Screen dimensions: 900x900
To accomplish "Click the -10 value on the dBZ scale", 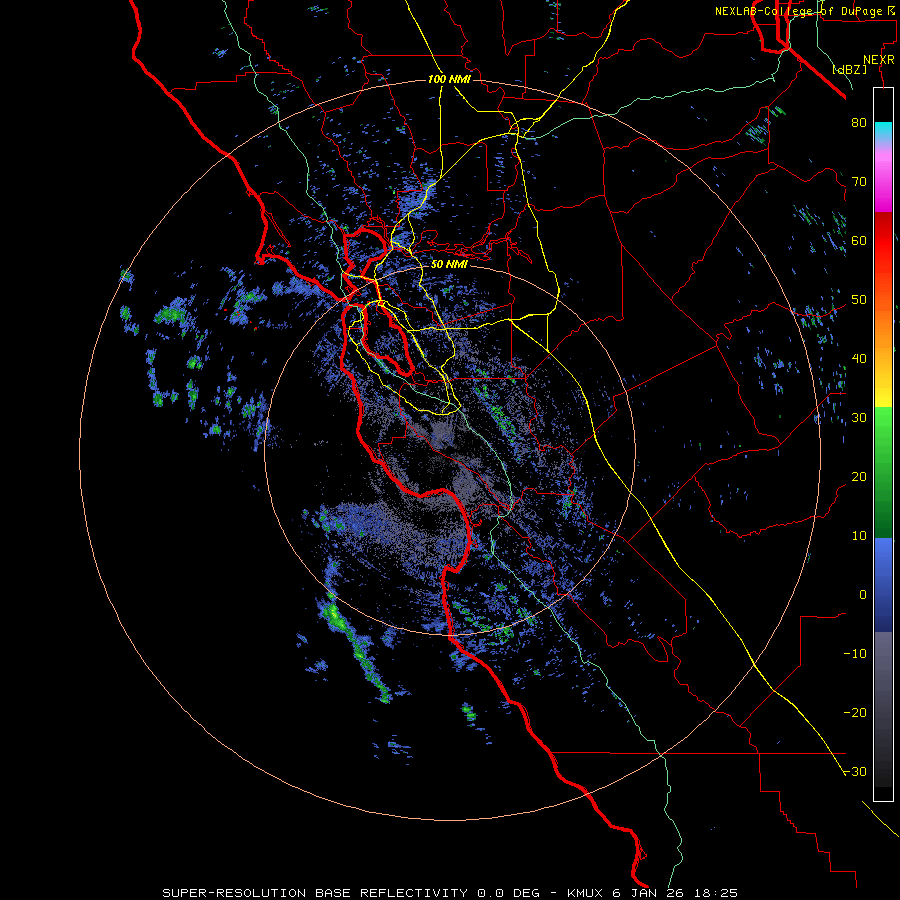I will pyautogui.click(x=855, y=653).
